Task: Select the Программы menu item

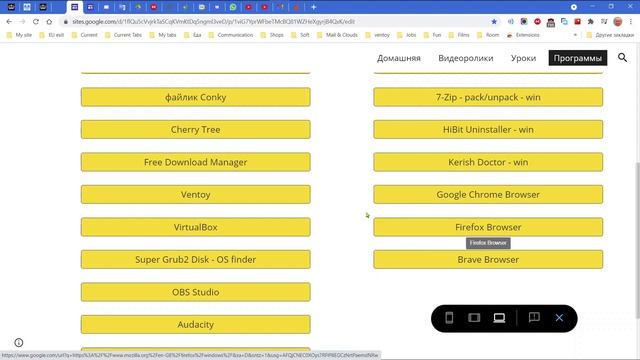Action: pyautogui.click(x=578, y=58)
